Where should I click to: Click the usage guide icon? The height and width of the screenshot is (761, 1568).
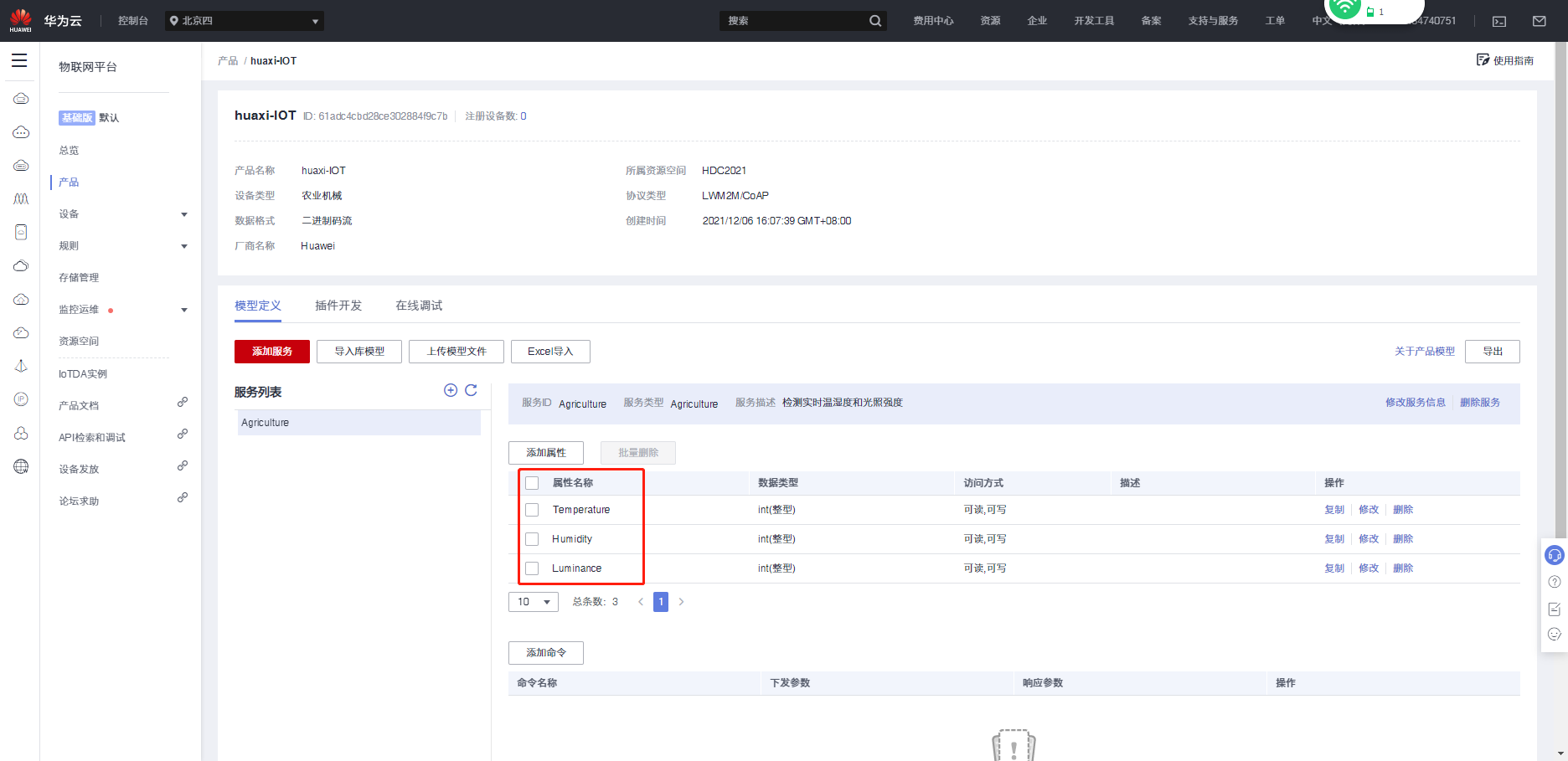(x=1483, y=60)
